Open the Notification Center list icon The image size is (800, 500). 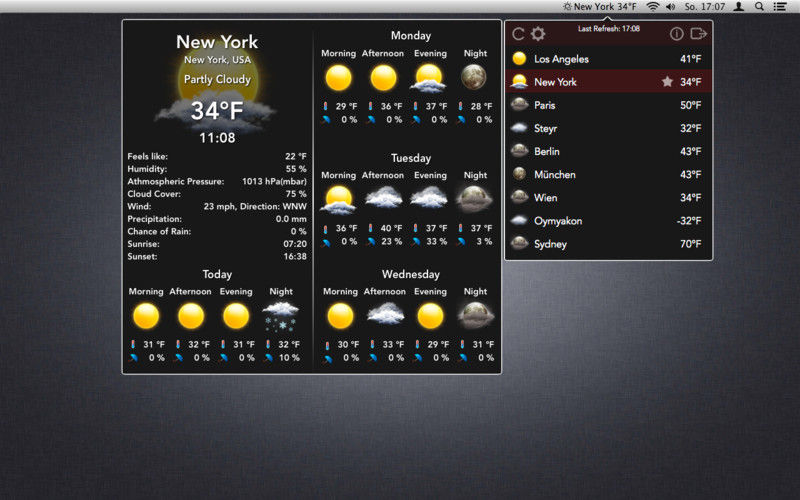click(780, 7)
